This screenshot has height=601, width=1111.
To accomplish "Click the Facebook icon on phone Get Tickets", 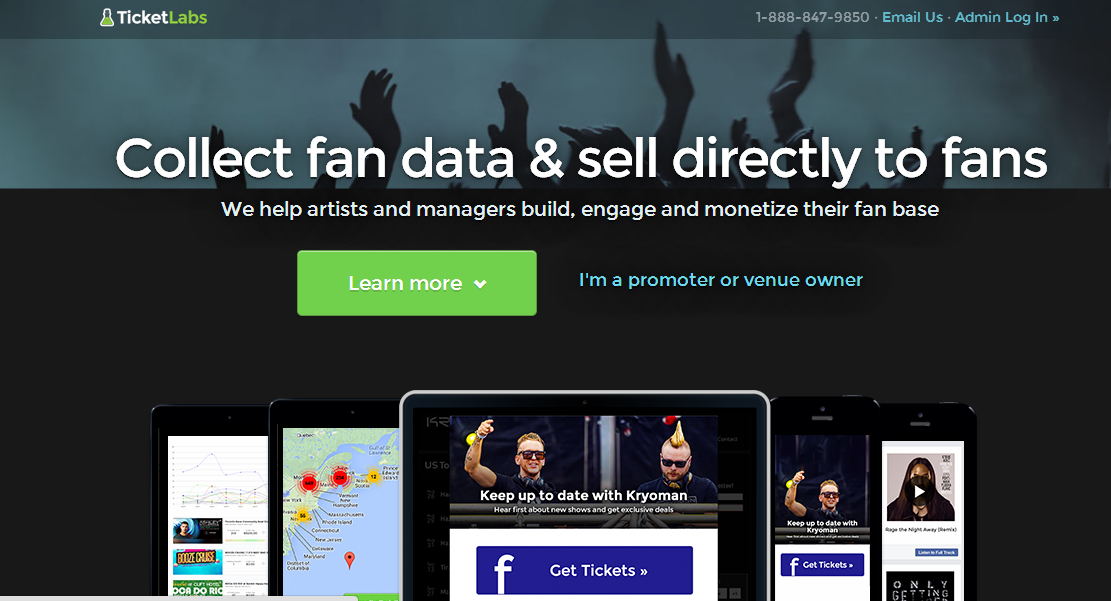I will click(x=794, y=566).
